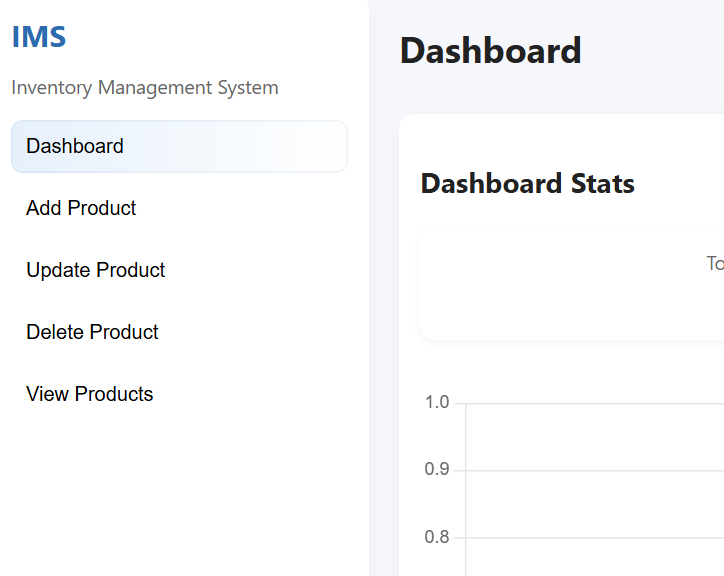Click the 0.9 y-axis label
Screen dimensions: 724x576
click(437, 469)
